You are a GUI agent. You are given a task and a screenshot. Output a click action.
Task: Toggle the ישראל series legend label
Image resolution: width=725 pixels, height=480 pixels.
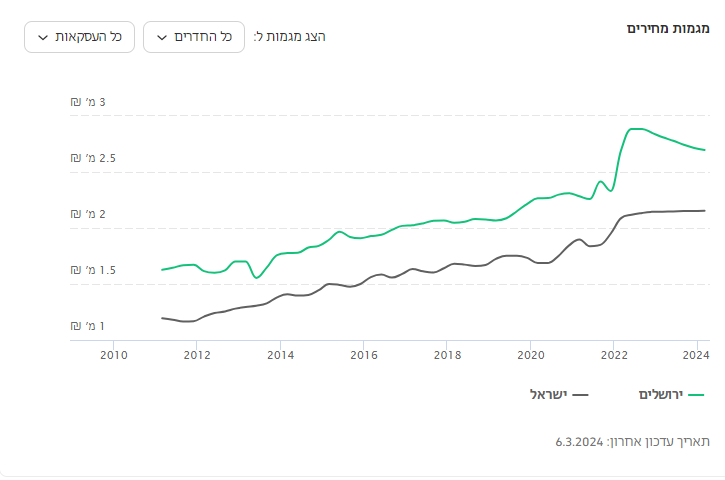pos(548,394)
